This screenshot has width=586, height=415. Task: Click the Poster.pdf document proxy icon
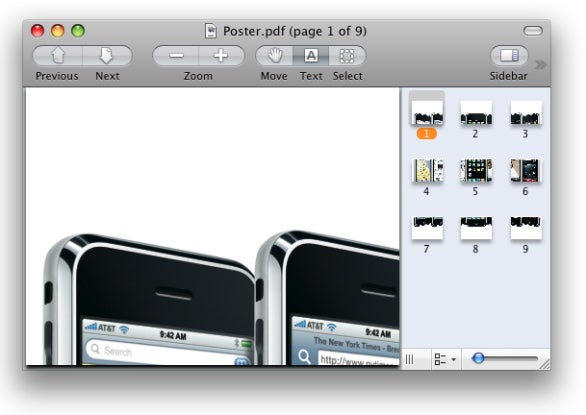pyautogui.click(x=211, y=31)
